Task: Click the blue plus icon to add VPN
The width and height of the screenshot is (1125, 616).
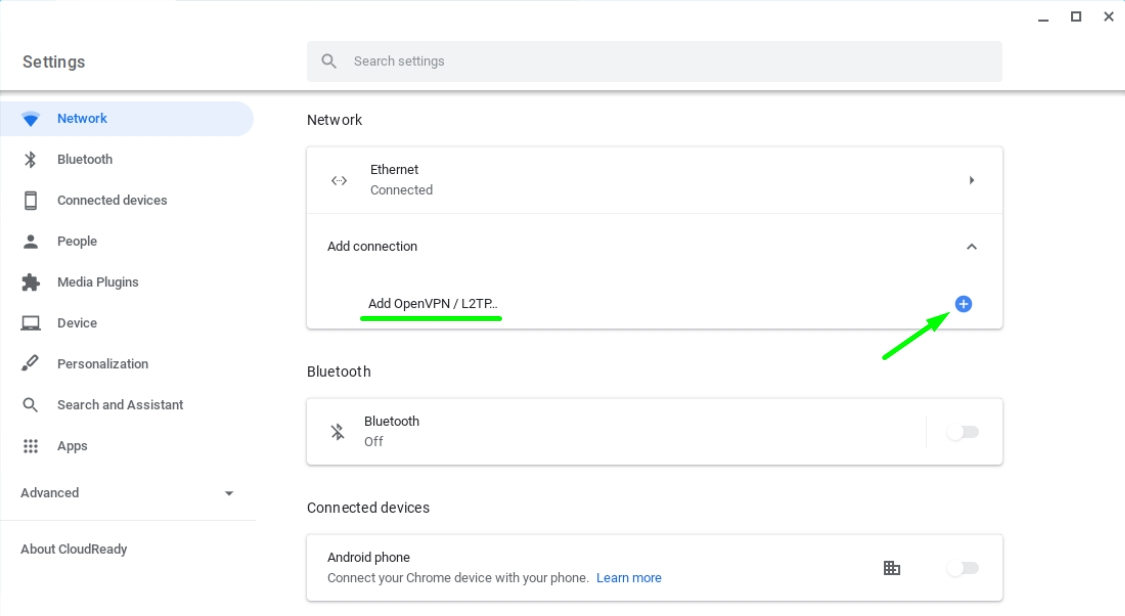Action: [964, 304]
